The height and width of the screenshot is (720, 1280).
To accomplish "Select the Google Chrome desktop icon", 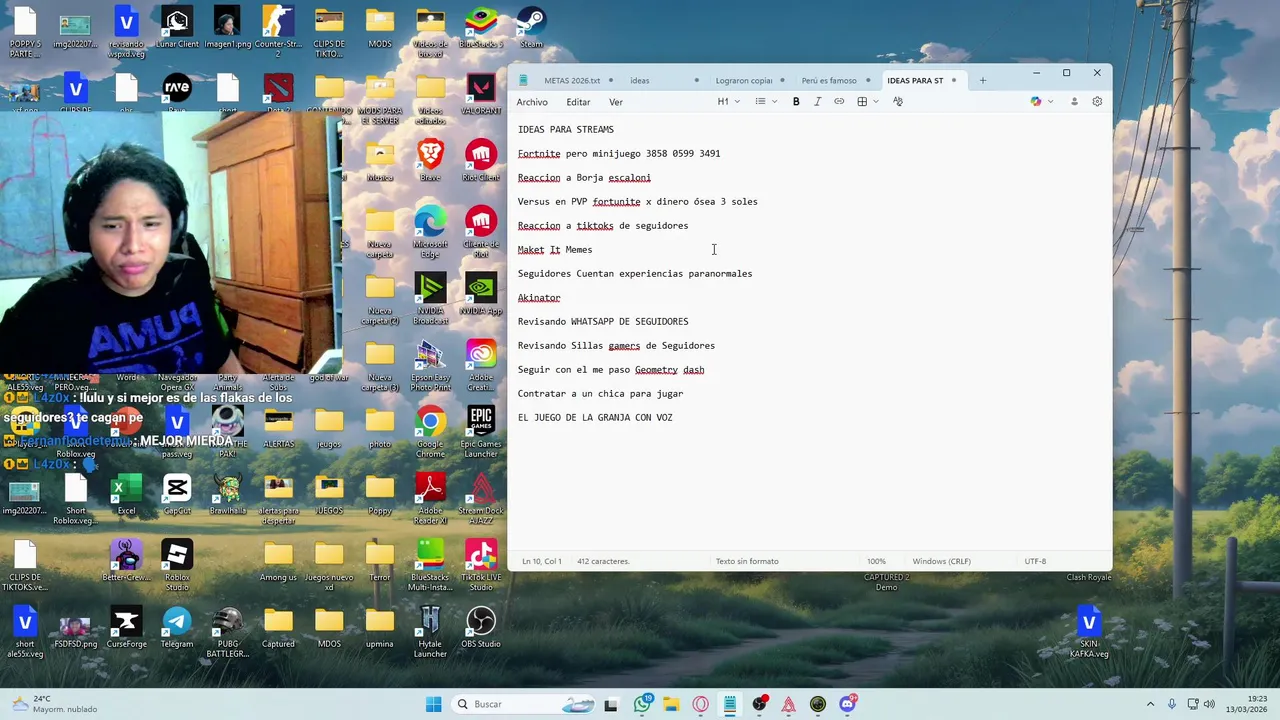I will point(430,432).
